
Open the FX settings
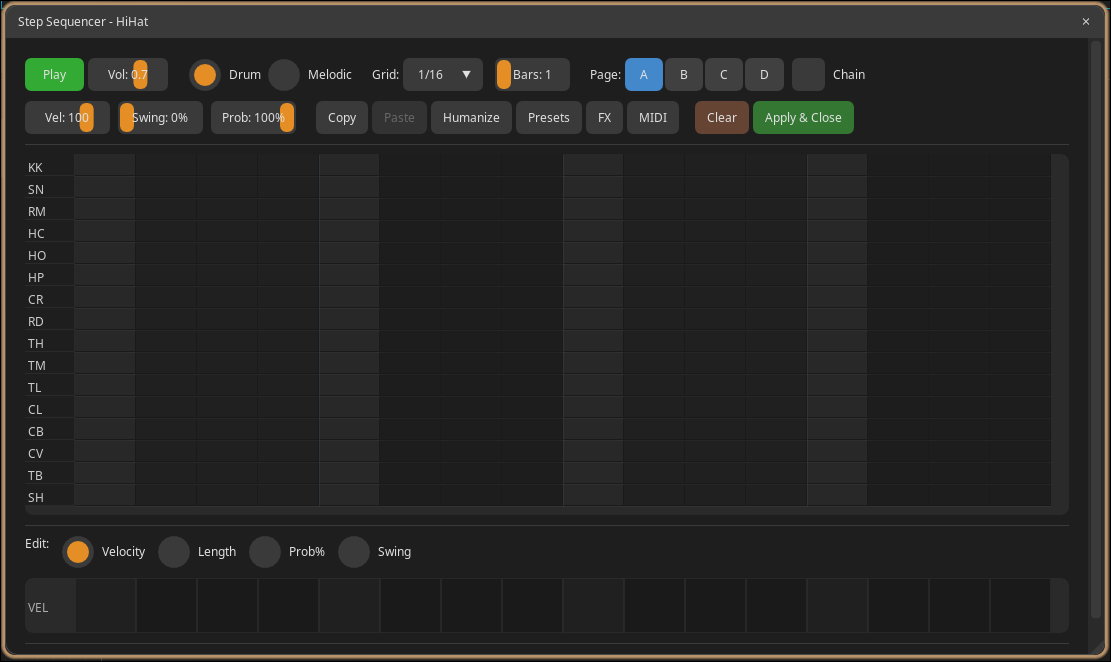[604, 117]
